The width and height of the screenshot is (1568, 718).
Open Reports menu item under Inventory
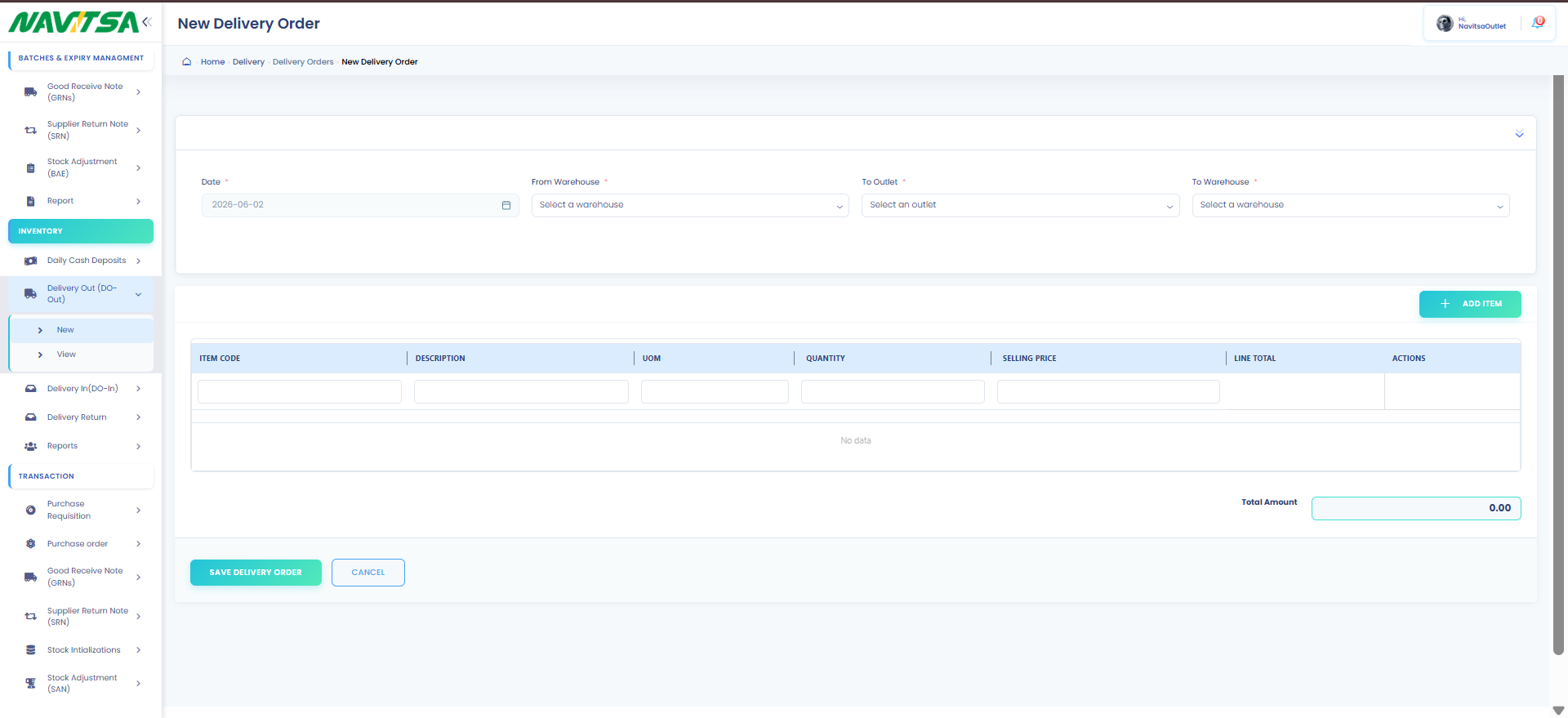coord(81,446)
